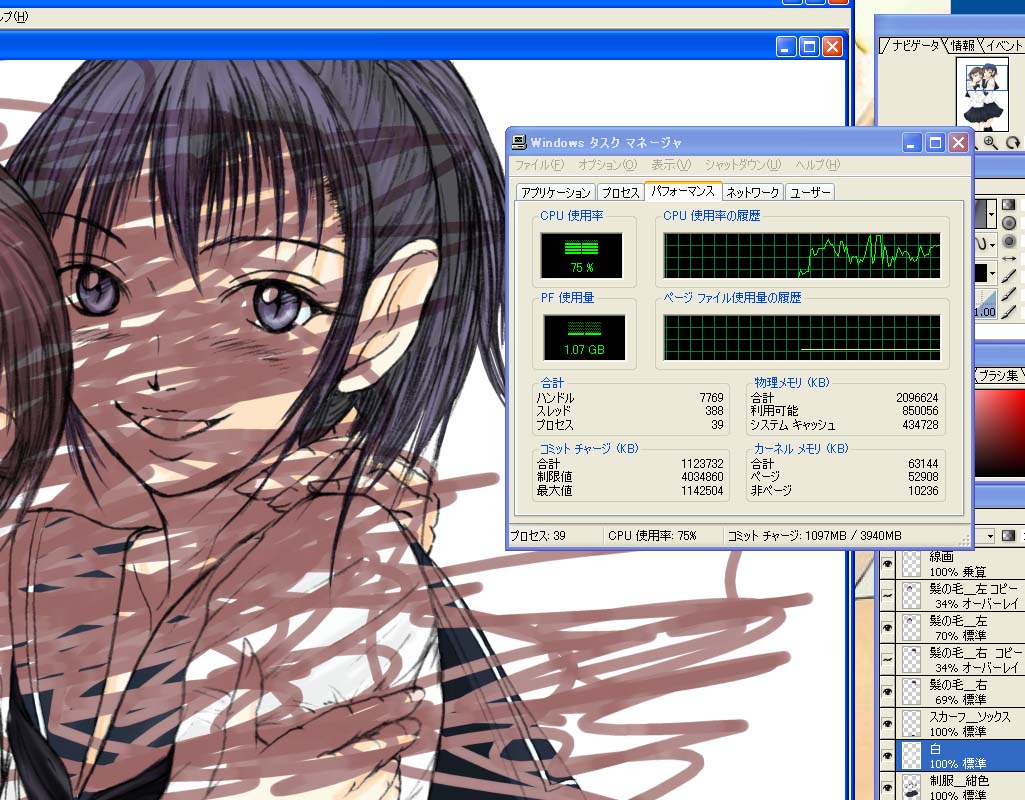Click the horizontal double-arrow icon in tool options
Viewport: 1025px width, 800px height.
pyautogui.click(x=1009, y=259)
